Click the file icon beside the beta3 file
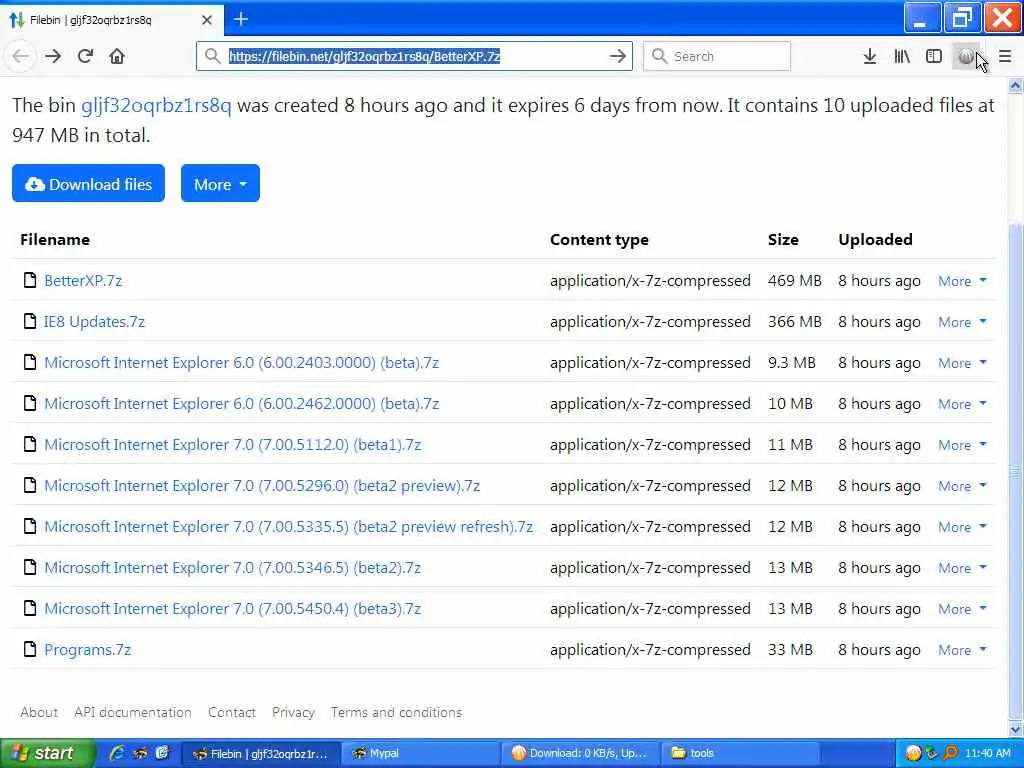This screenshot has width=1024, height=768. coord(29,608)
